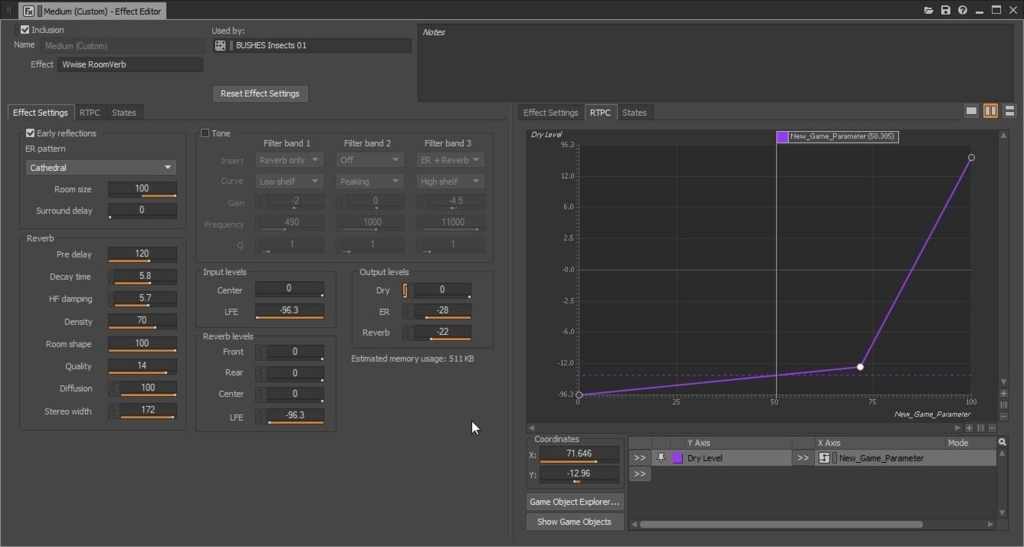The width and height of the screenshot is (1024, 547).
Task: Click the horizontal fit-to-view icon under graph
Action: (x=980, y=428)
